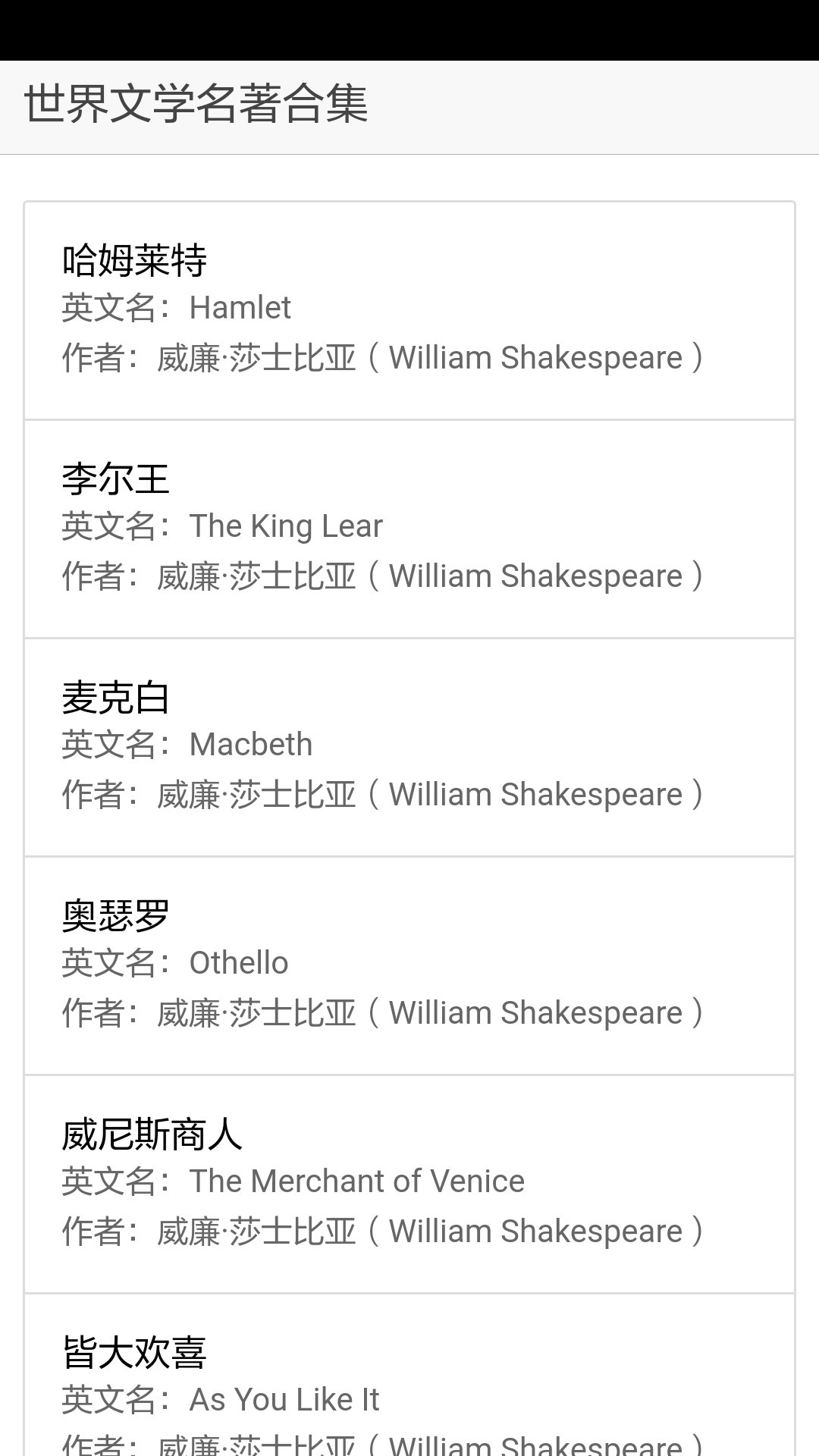
Task: Select the author line under The King Lear
Action: tap(383, 576)
